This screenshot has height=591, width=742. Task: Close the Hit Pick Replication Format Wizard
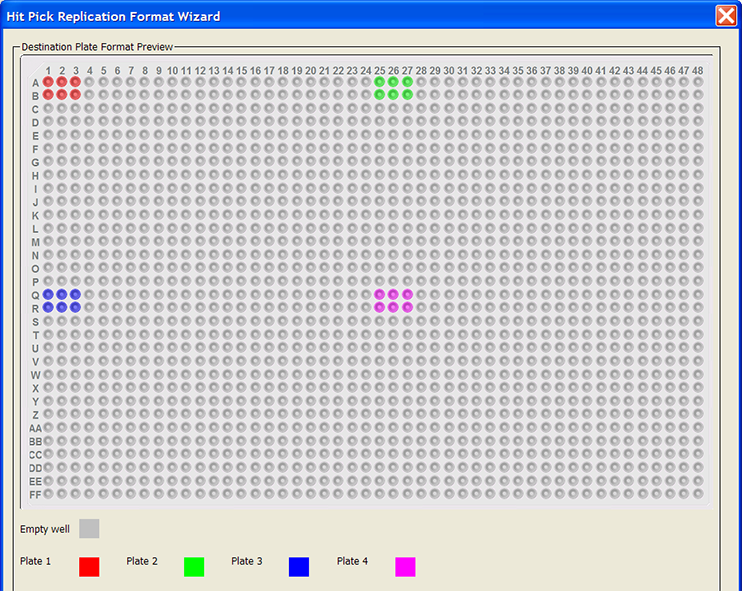[726, 16]
